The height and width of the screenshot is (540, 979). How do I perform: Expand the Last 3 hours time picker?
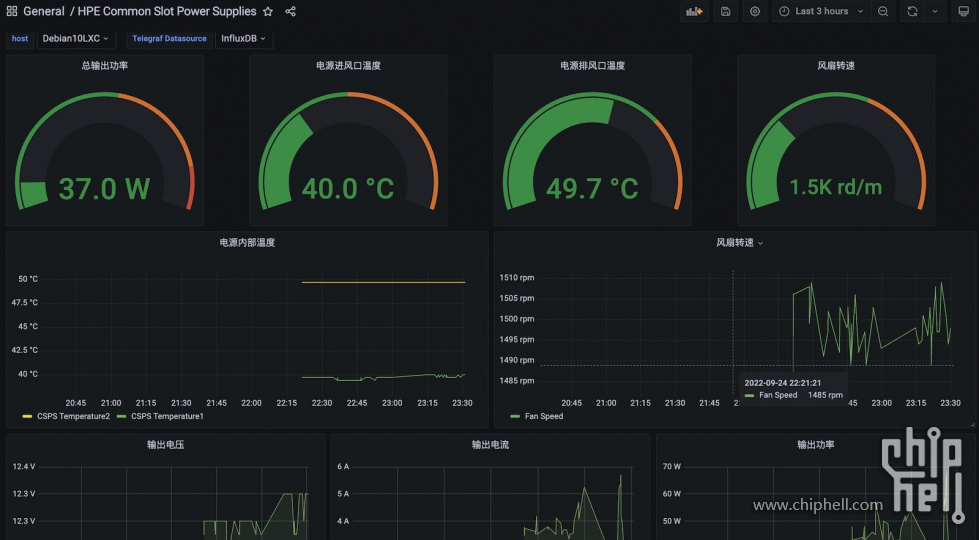click(x=822, y=11)
